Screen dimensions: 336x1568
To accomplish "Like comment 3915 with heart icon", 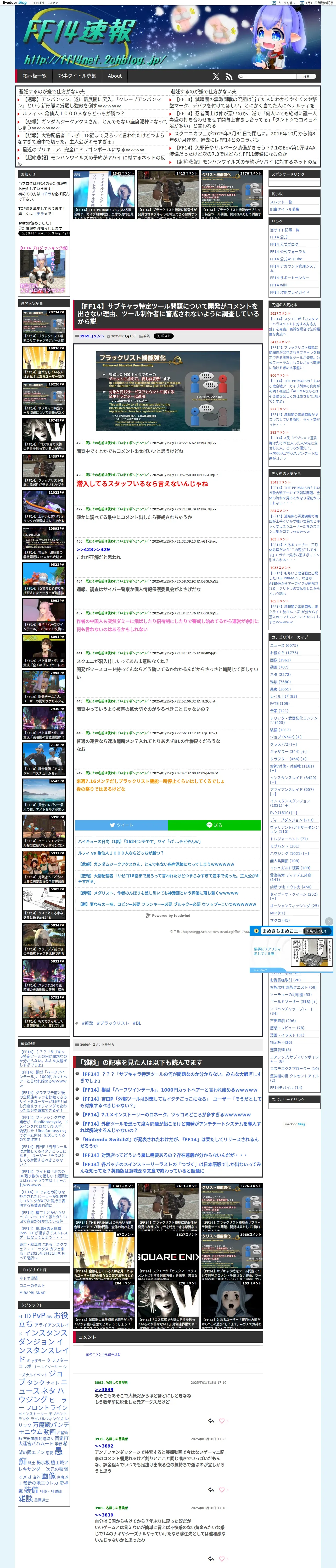I will pyautogui.click(x=221, y=1490).
